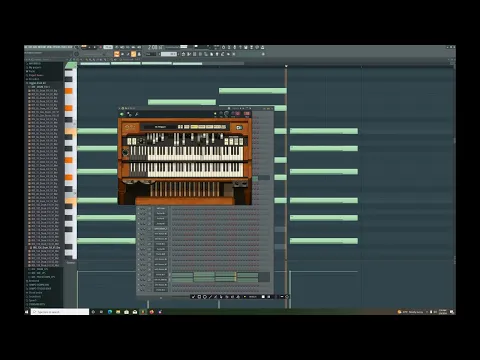The width and height of the screenshot is (480, 360).
Task: Click the playhead marker on the piano roll timeline
Action: [286, 66]
